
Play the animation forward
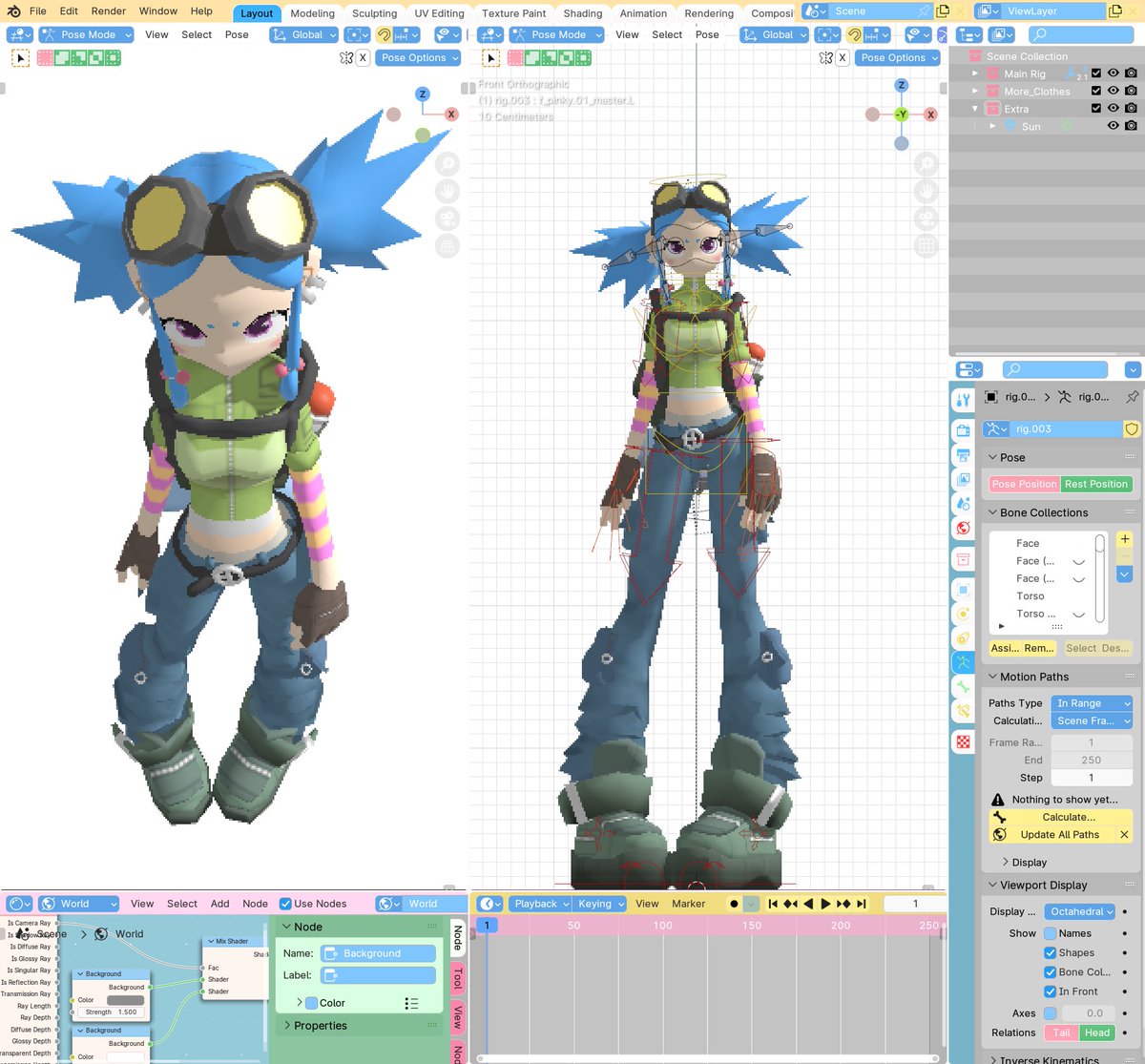coord(825,904)
